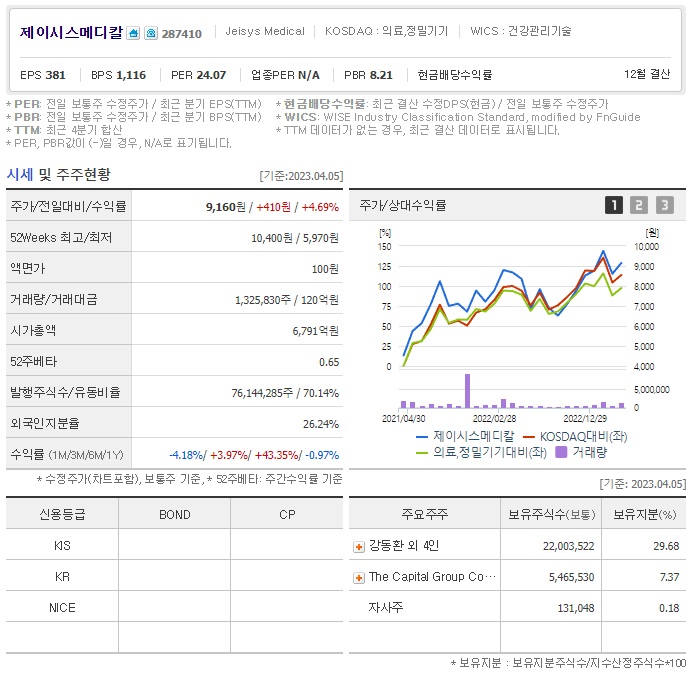Click the company homepage icon beside 제이시스메디칼
Image resolution: width=696 pixels, height=678 pixels.
134,33
